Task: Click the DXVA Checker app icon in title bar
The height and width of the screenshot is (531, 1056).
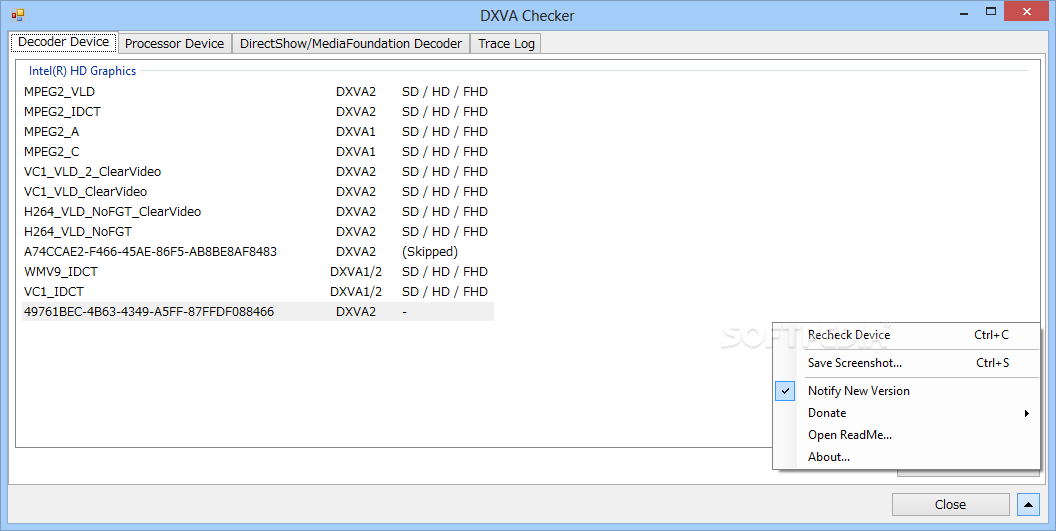Action: [18, 14]
